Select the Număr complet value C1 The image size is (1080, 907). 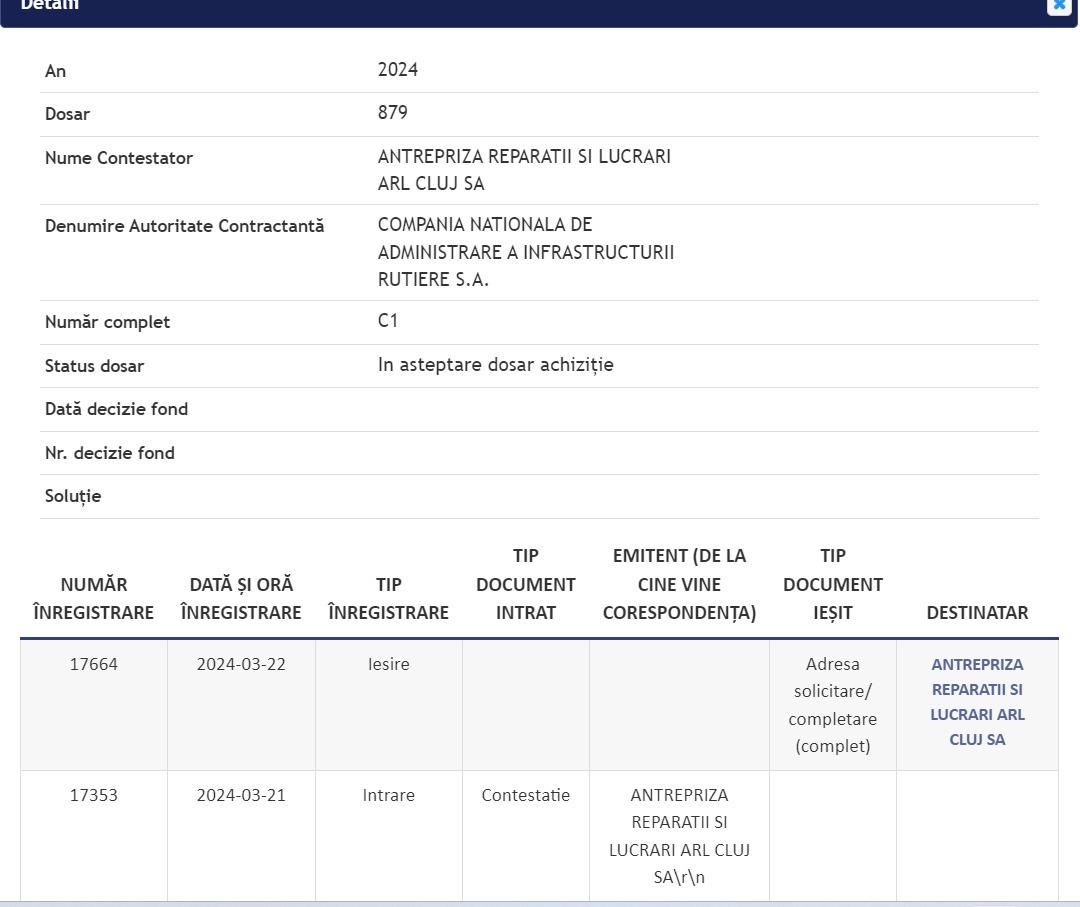point(388,320)
